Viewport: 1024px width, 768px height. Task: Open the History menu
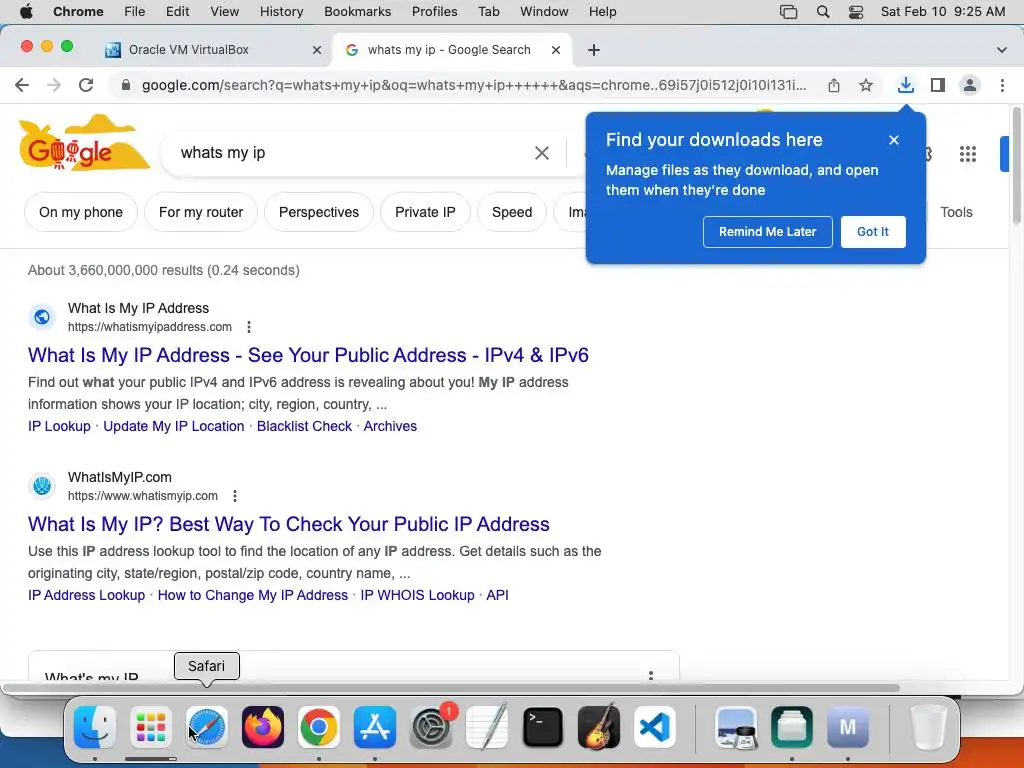pos(281,12)
